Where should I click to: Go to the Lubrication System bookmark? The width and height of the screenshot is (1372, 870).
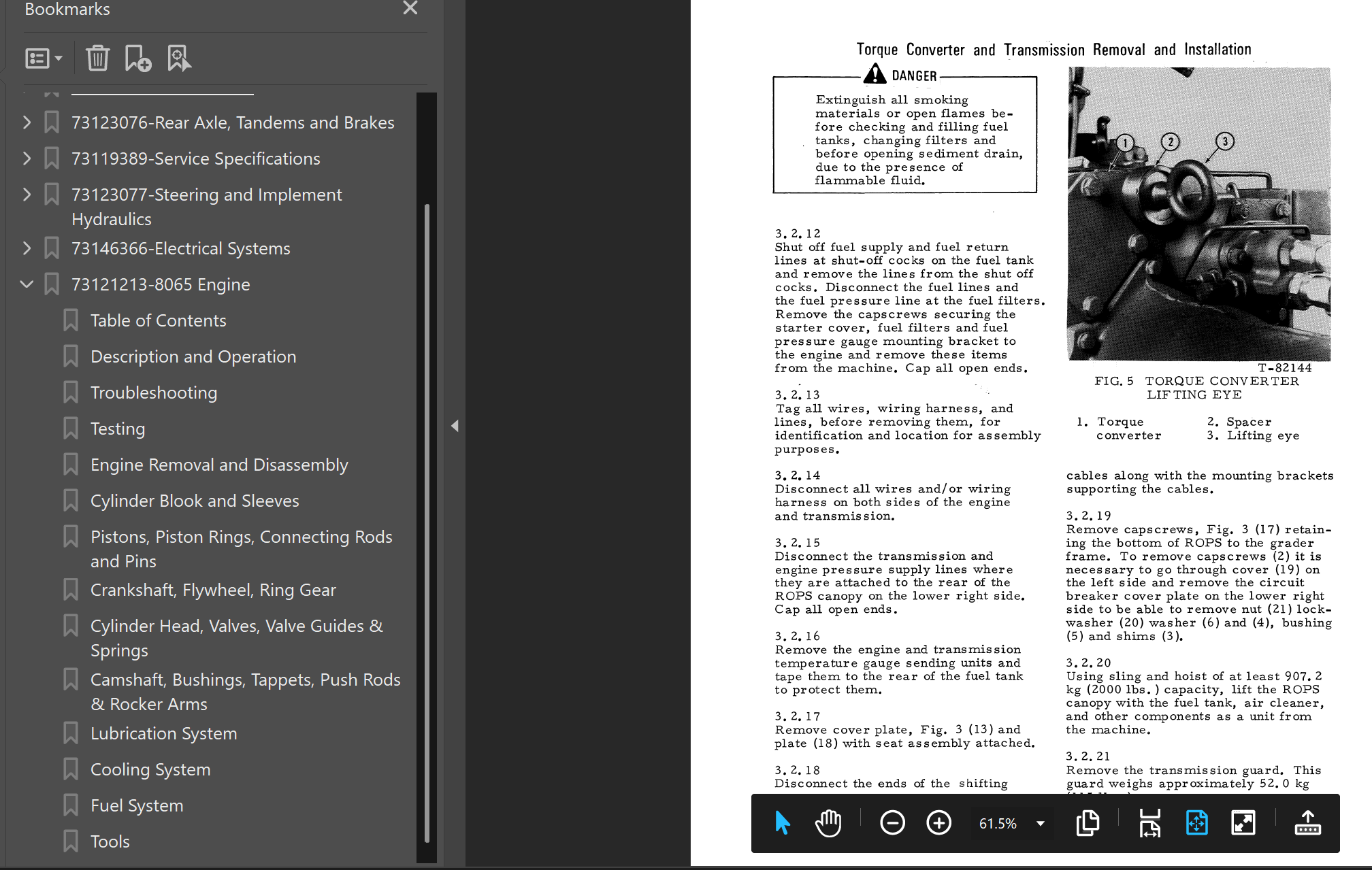click(x=164, y=733)
